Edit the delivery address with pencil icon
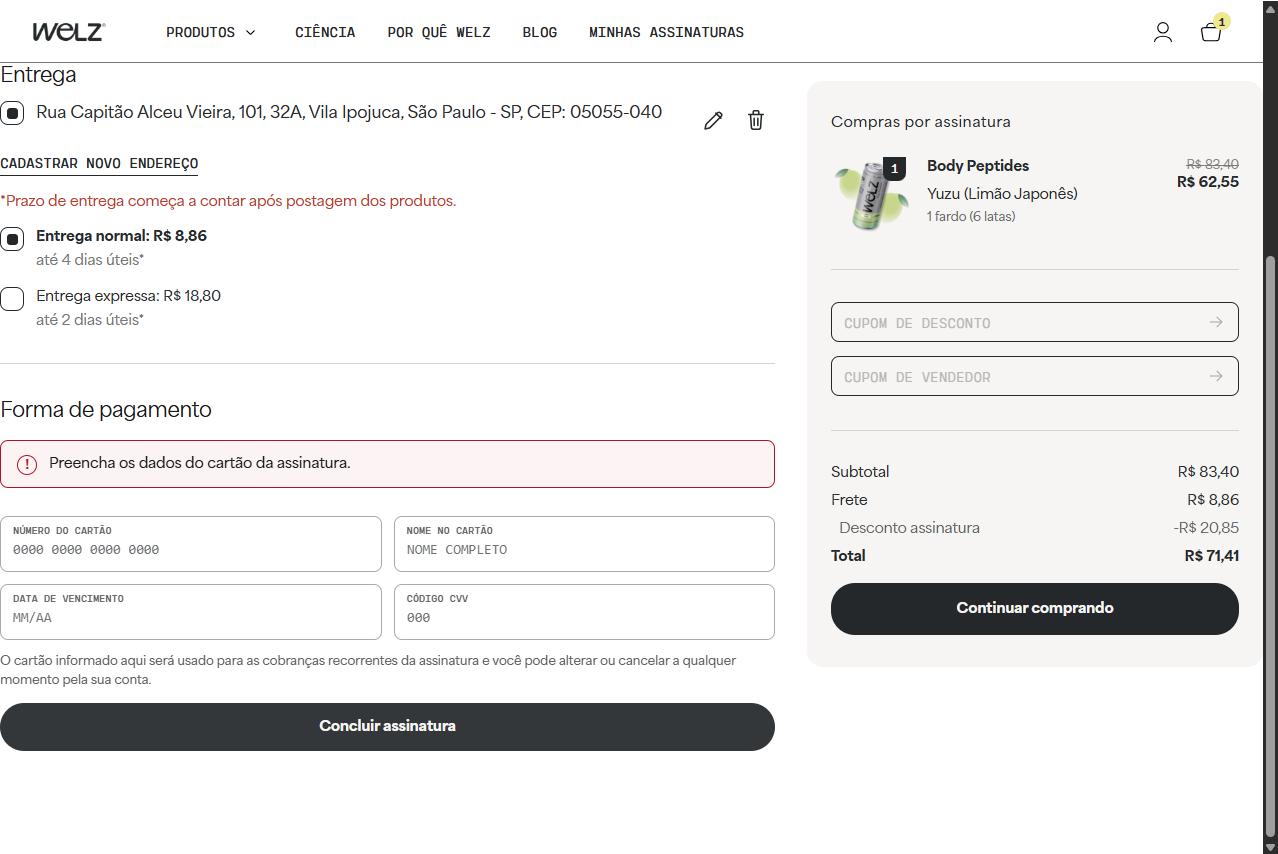 (x=713, y=120)
